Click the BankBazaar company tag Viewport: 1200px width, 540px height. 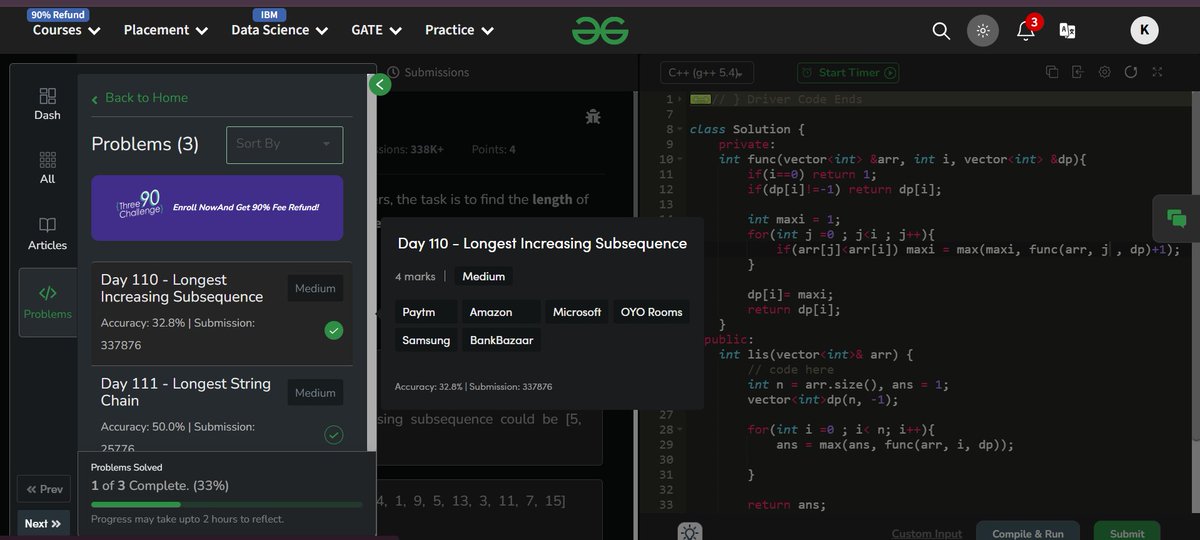tap(501, 340)
